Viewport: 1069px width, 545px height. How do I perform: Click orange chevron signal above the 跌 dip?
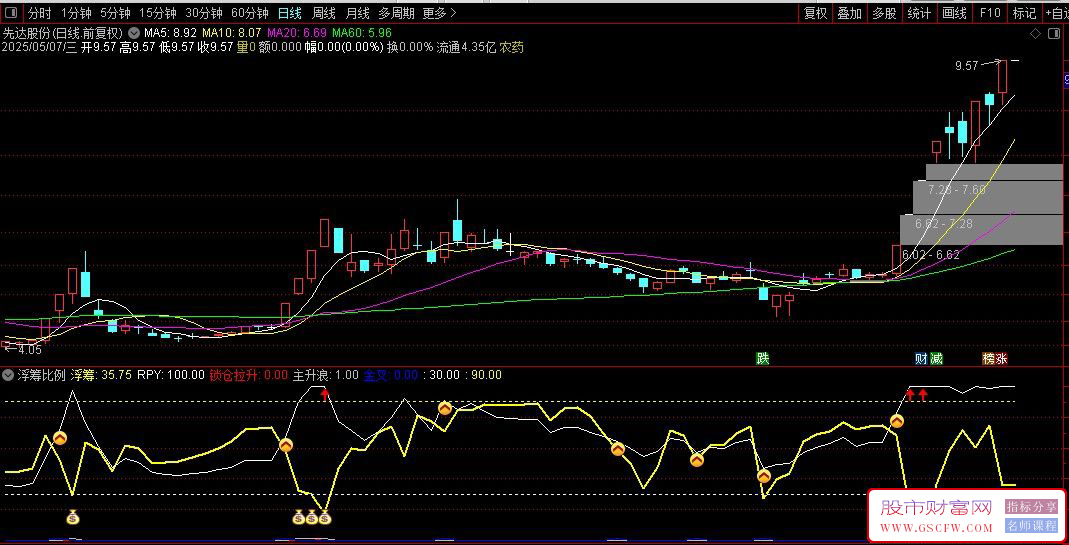point(764,476)
